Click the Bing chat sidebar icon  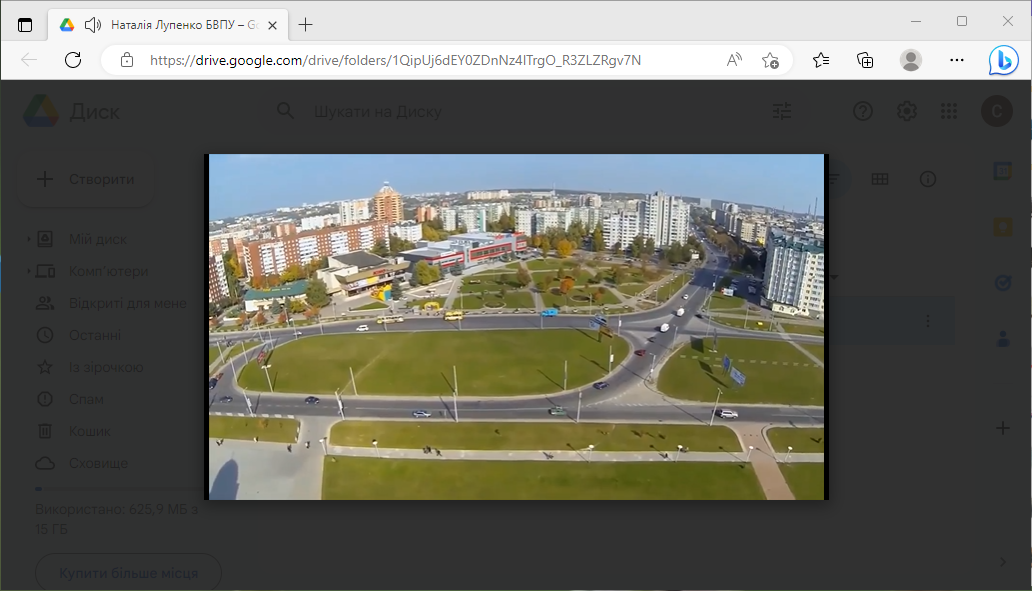click(1003, 60)
